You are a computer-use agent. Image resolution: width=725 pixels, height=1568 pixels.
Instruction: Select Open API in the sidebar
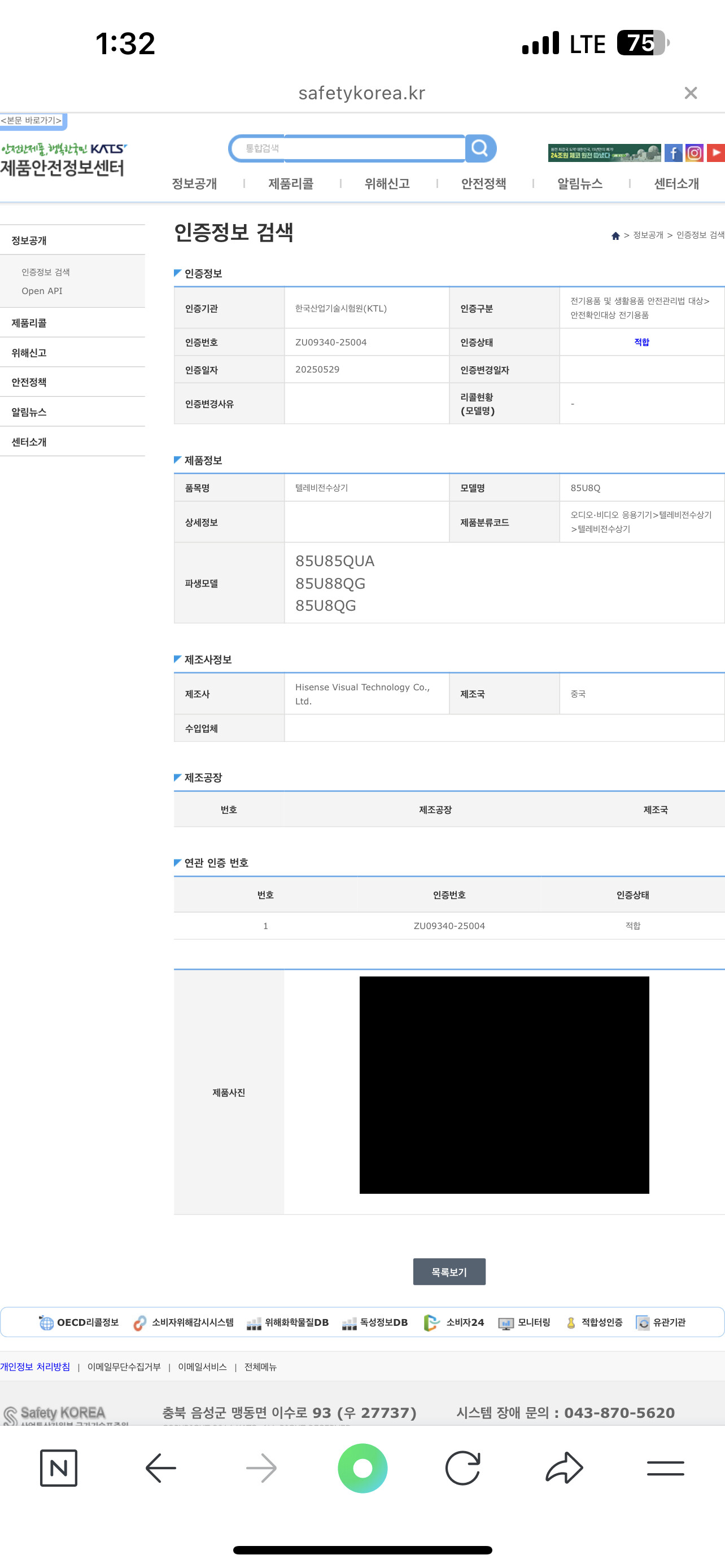42,290
